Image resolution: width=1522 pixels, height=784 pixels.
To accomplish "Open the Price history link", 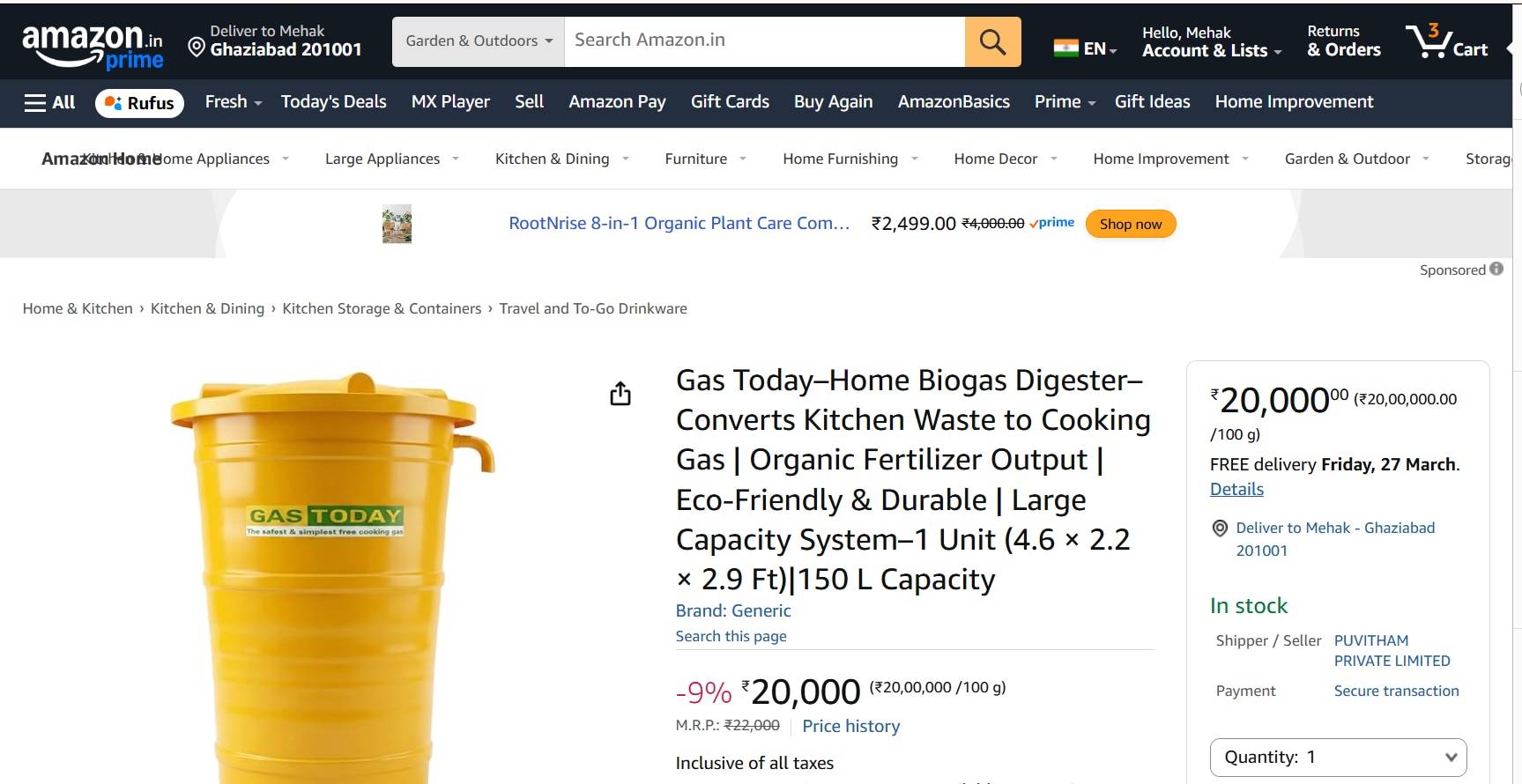I will [850, 726].
